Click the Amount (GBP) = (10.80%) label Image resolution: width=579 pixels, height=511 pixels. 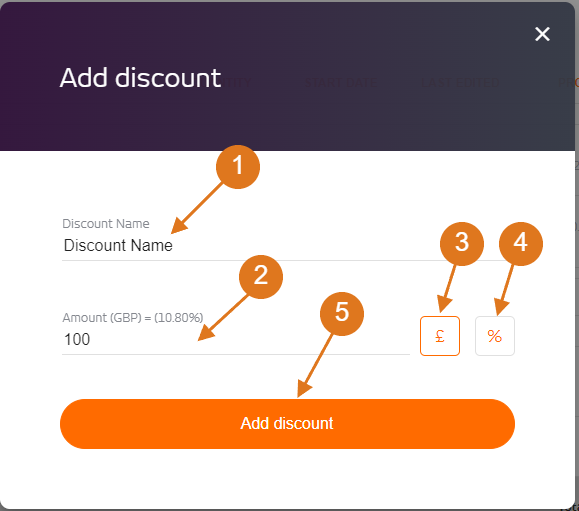coord(133,318)
